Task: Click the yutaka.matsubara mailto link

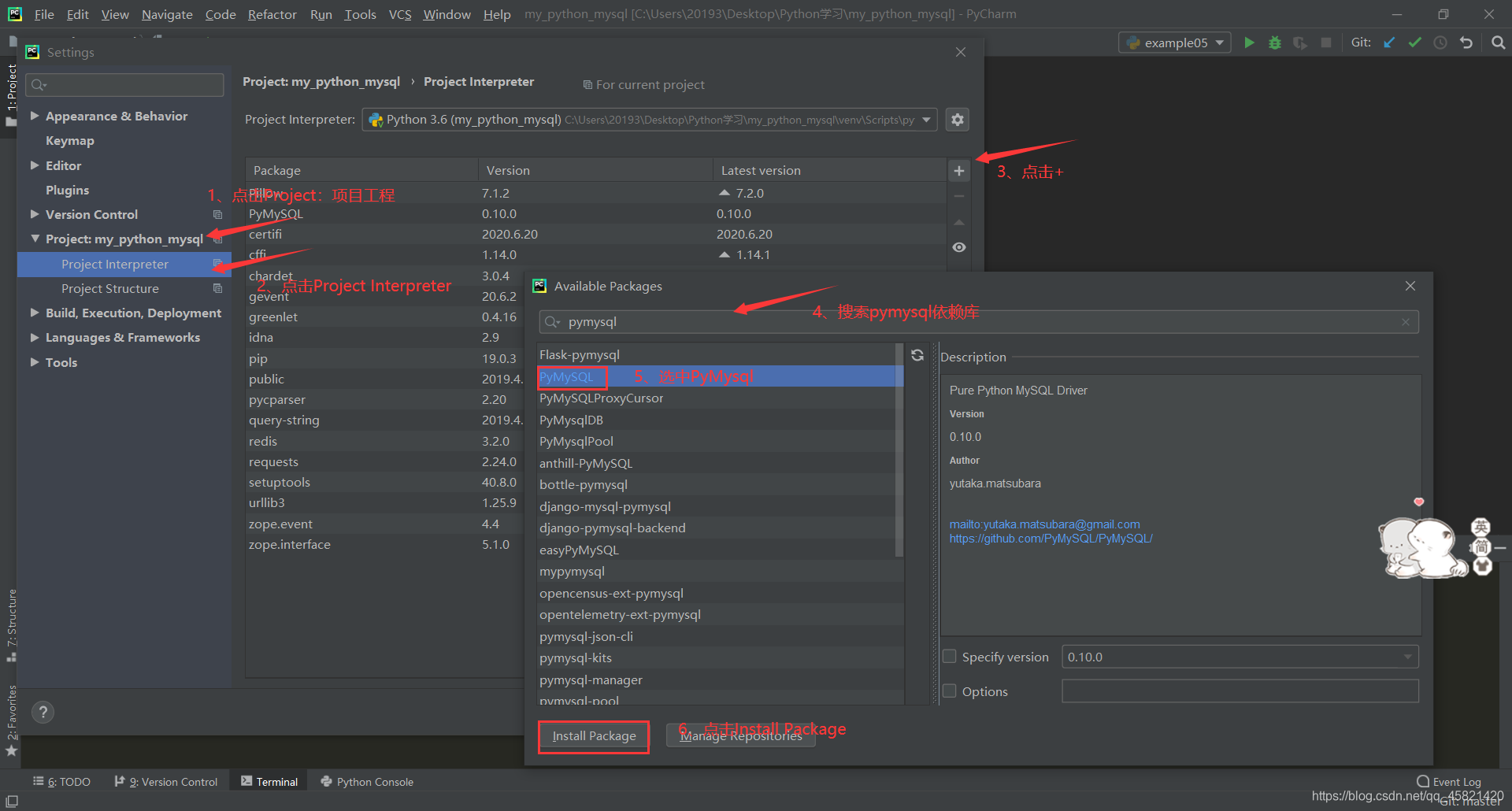Action: pyautogui.click(x=1044, y=524)
